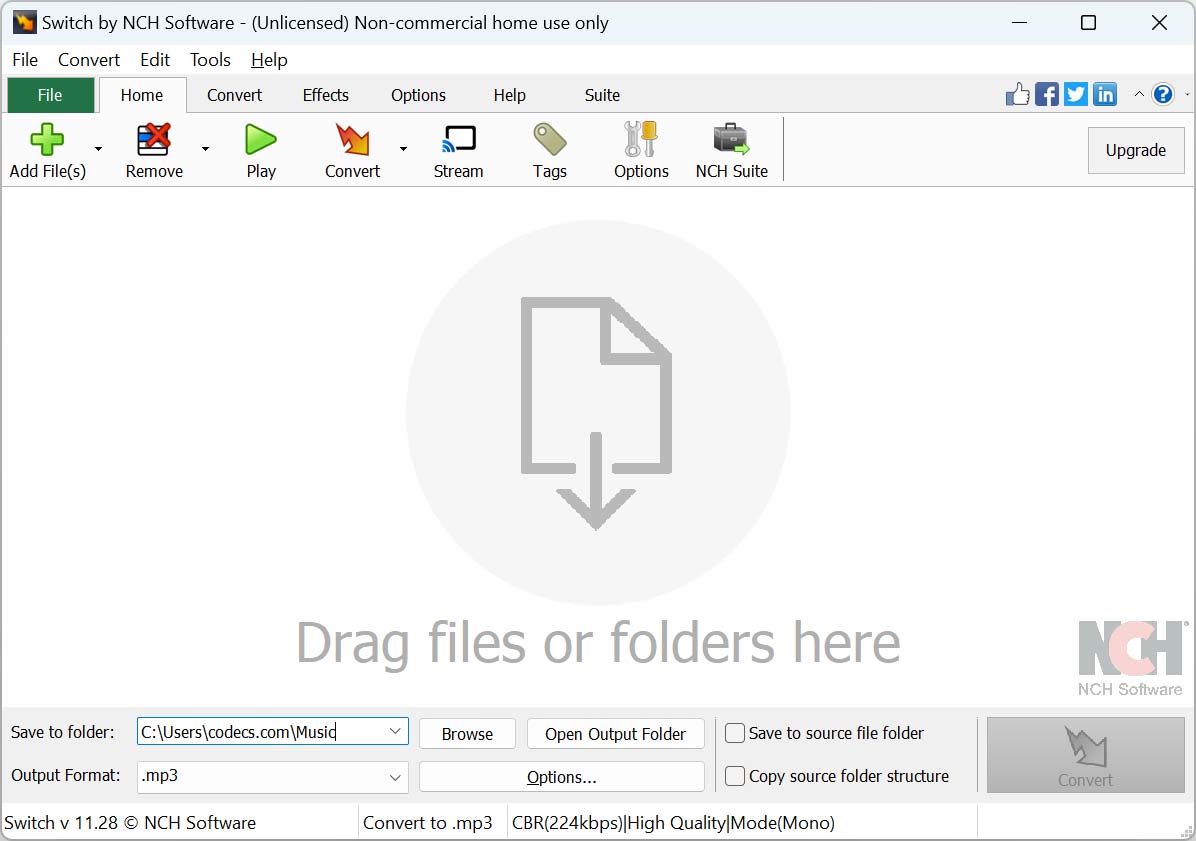Enable Copy source folder structure

click(735, 776)
